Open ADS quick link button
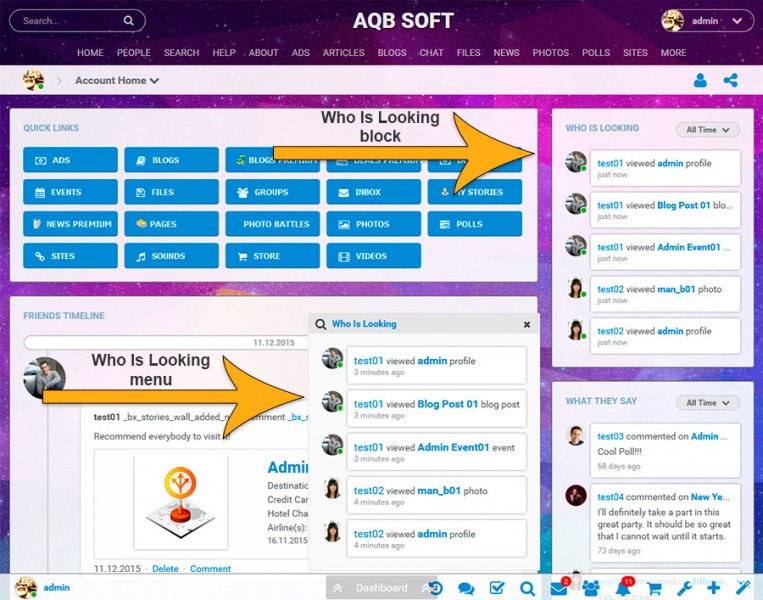763x600 pixels. point(70,160)
